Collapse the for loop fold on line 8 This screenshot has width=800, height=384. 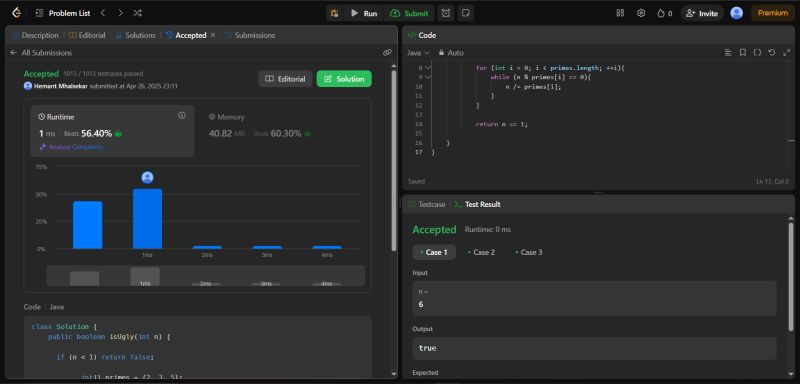click(428, 67)
